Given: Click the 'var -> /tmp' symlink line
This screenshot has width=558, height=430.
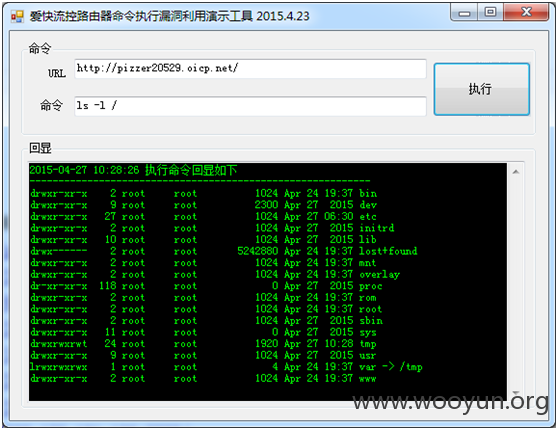Looking at the screenshot, I should 226,367.
